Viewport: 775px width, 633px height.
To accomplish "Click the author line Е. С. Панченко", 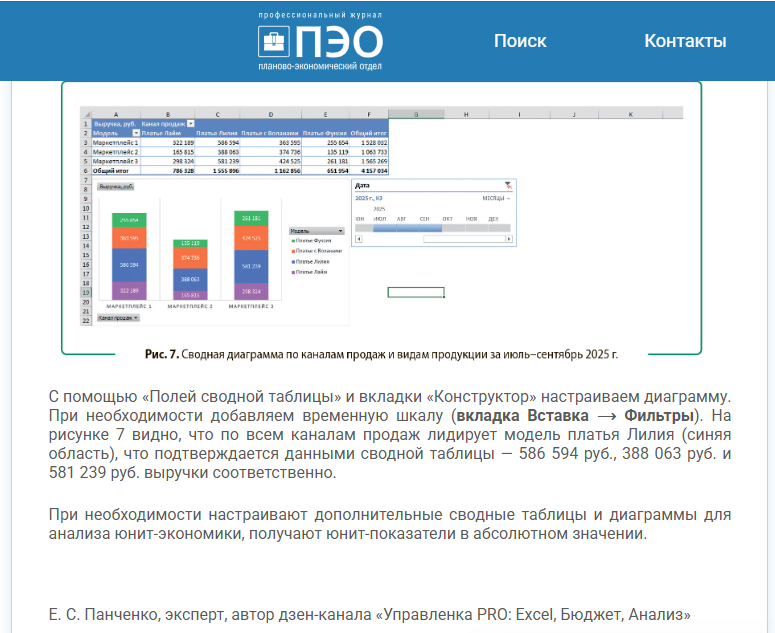I will [370, 615].
